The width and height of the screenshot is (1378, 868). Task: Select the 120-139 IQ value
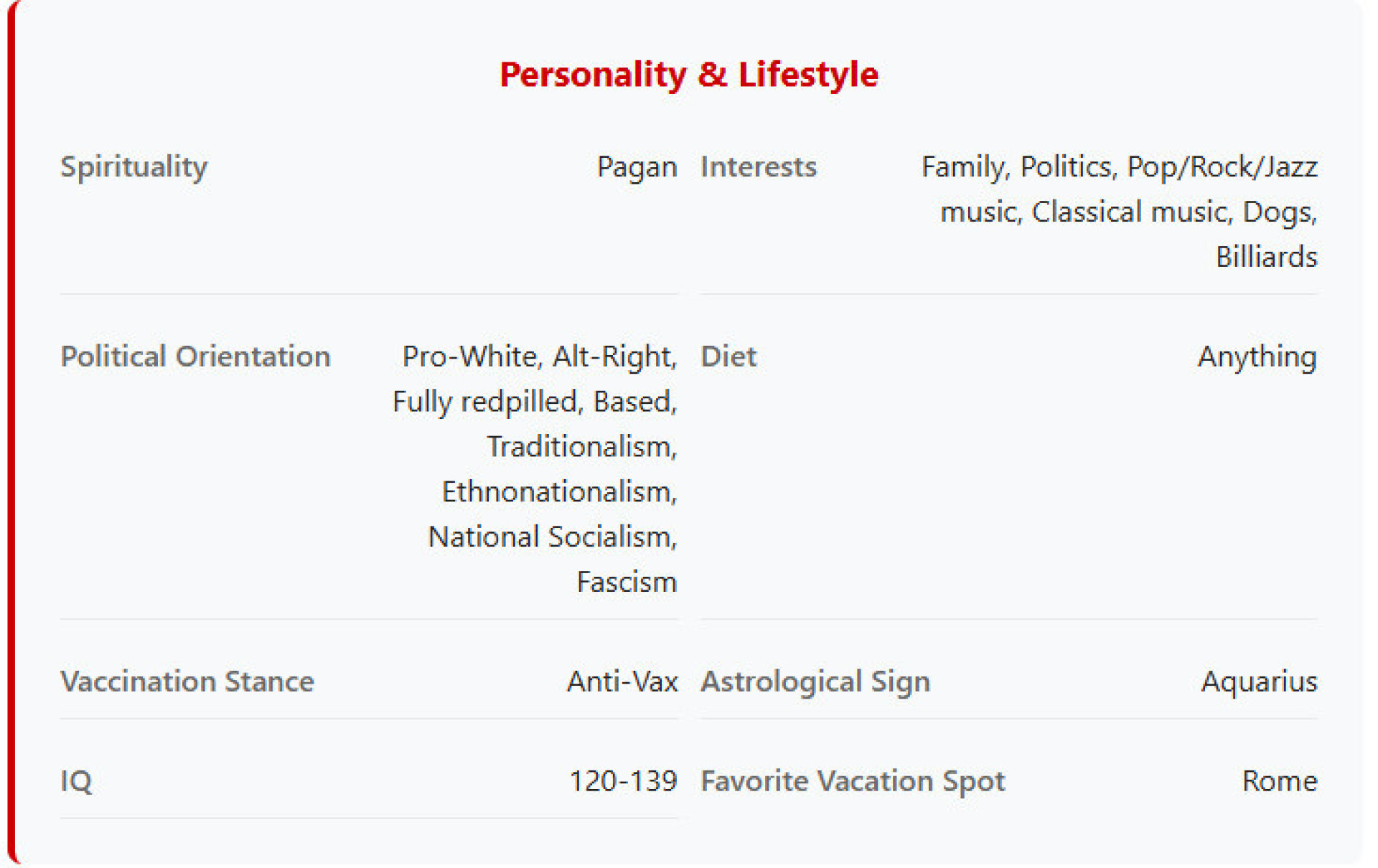click(623, 780)
